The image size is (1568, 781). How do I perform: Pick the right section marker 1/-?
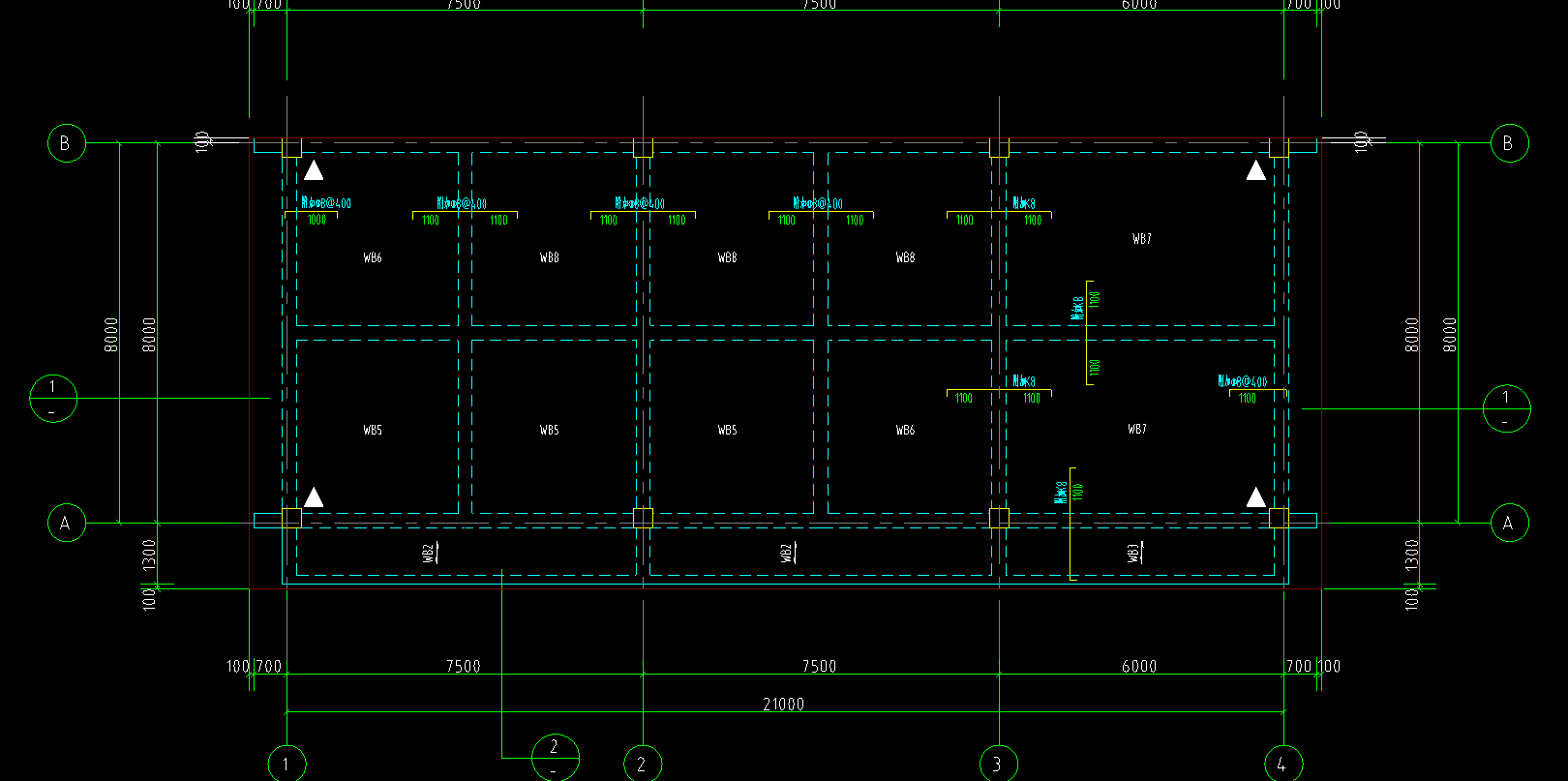[x=1506, y=408]
